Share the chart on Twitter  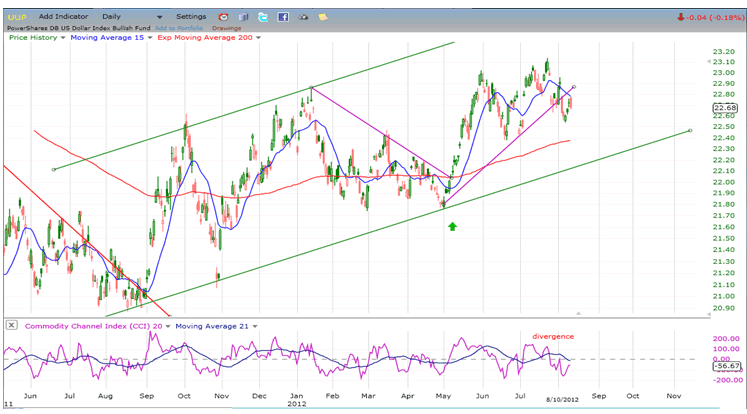[x=262, y=17]
